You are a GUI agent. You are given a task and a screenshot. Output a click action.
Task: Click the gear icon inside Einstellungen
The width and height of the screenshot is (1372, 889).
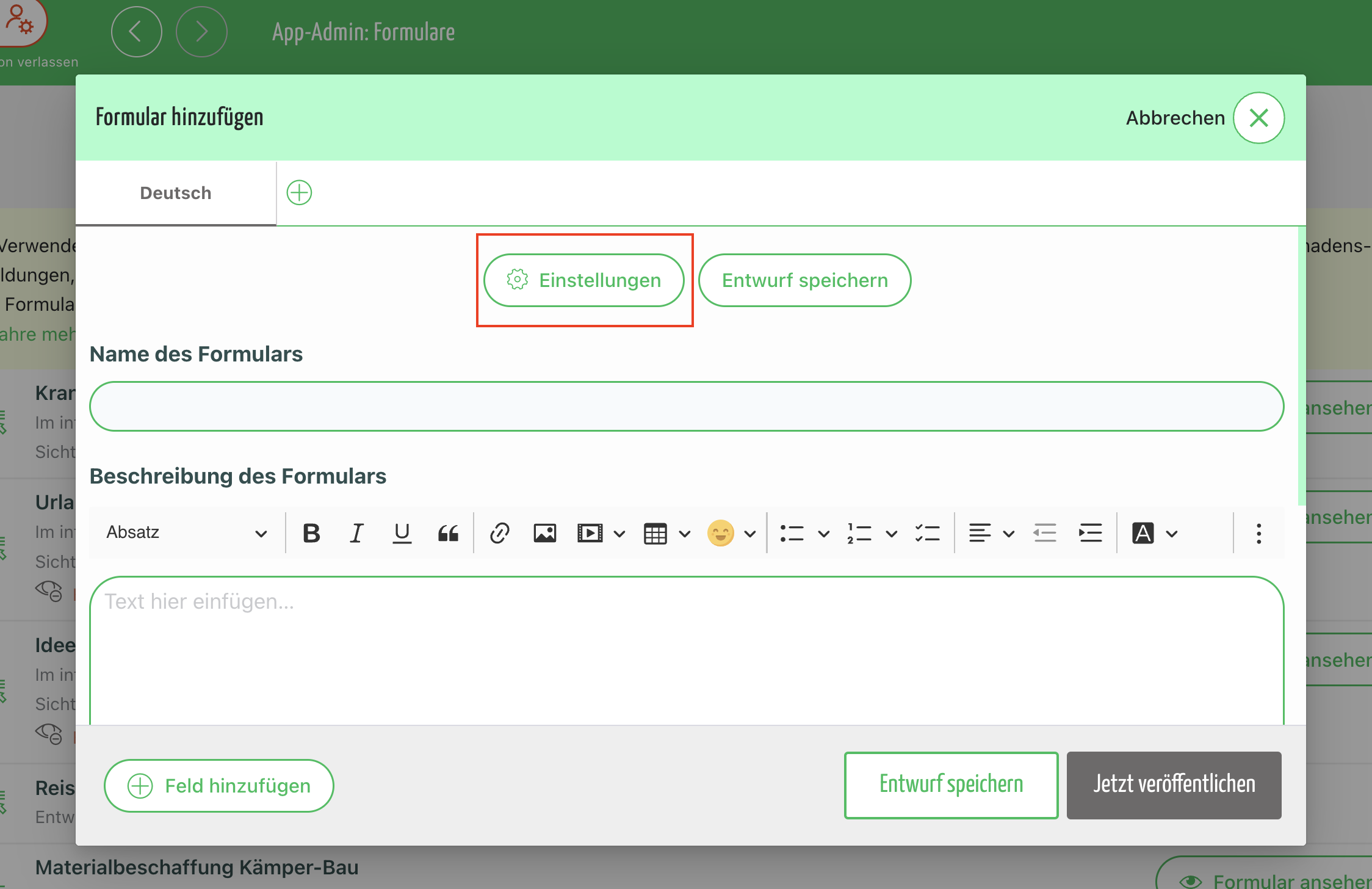coord(517,280)
